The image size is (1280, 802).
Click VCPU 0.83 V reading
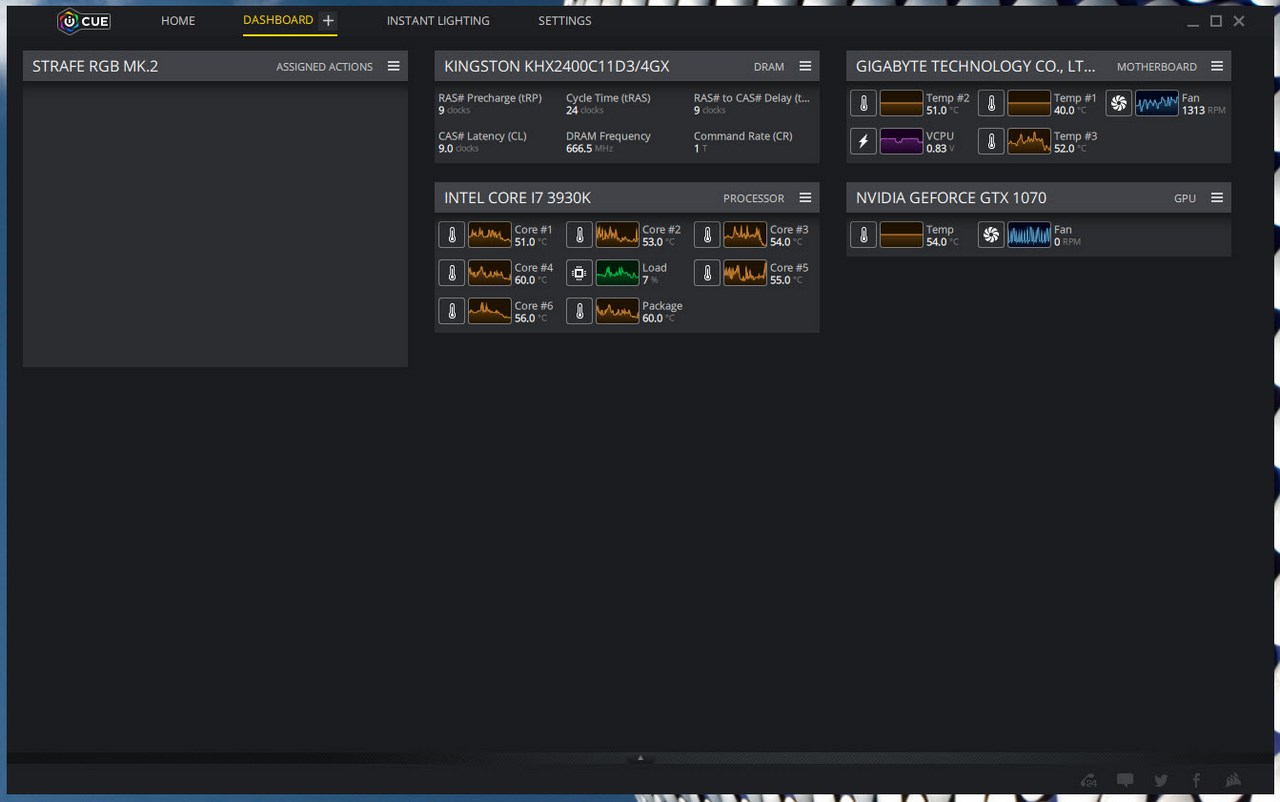pos(940,142)
